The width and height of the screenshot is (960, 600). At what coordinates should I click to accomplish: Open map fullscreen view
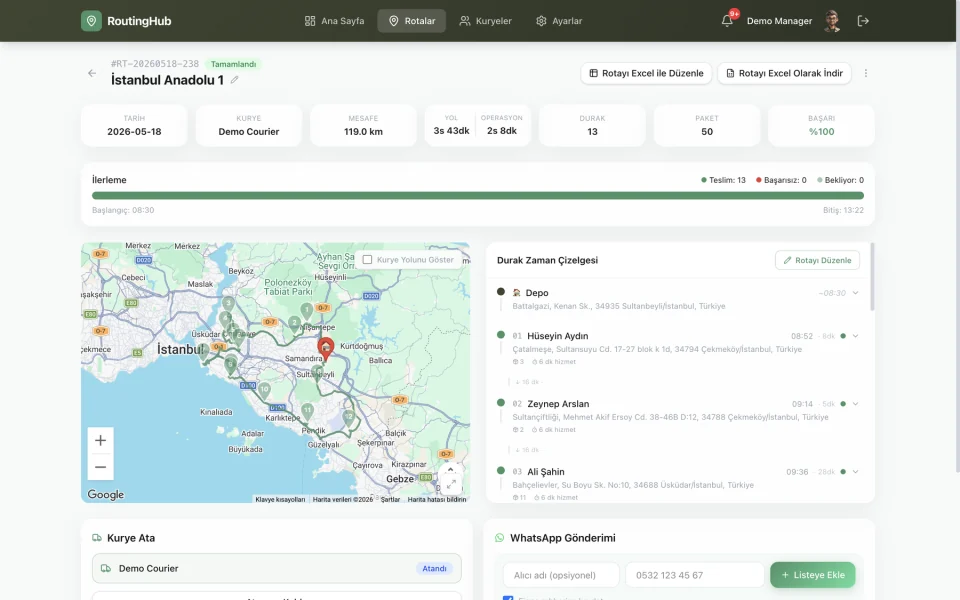click(x=451, y=484)
